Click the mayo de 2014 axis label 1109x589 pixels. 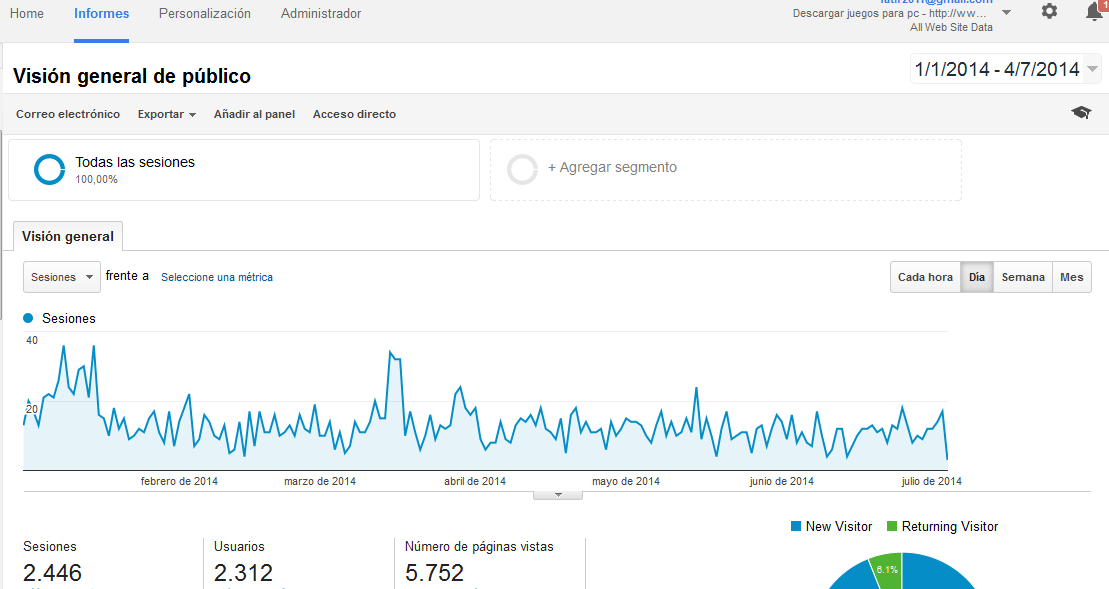click(626, 482)
